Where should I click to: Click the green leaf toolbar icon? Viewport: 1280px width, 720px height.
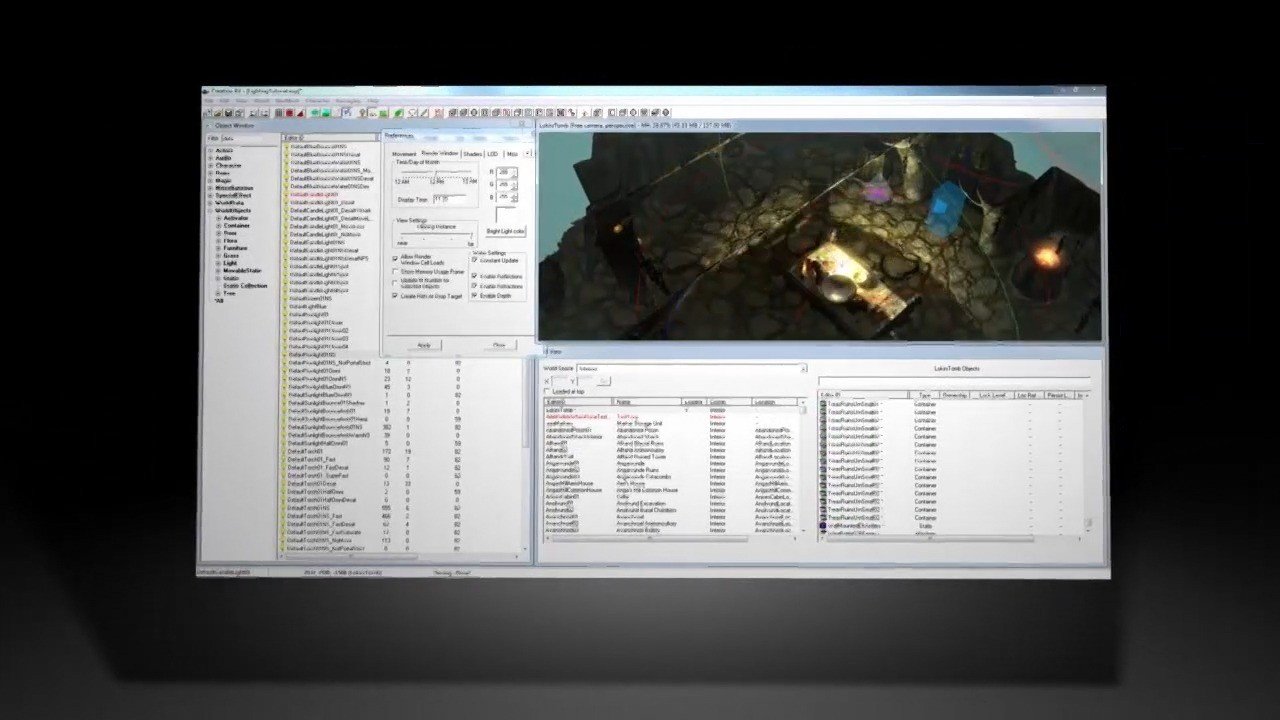coord(398,113)
